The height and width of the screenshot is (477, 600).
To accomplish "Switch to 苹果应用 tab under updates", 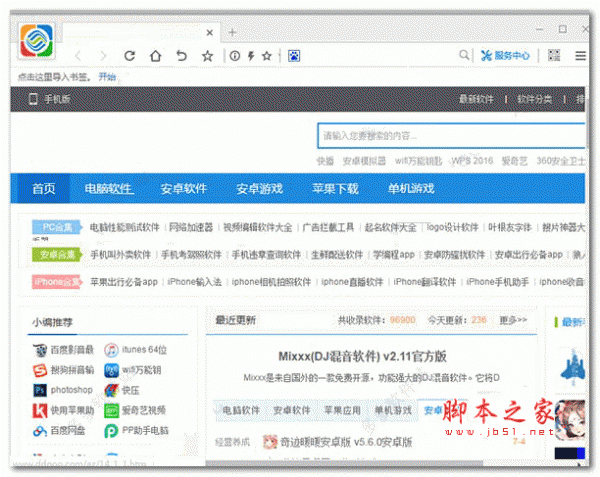I will point(342,411).
